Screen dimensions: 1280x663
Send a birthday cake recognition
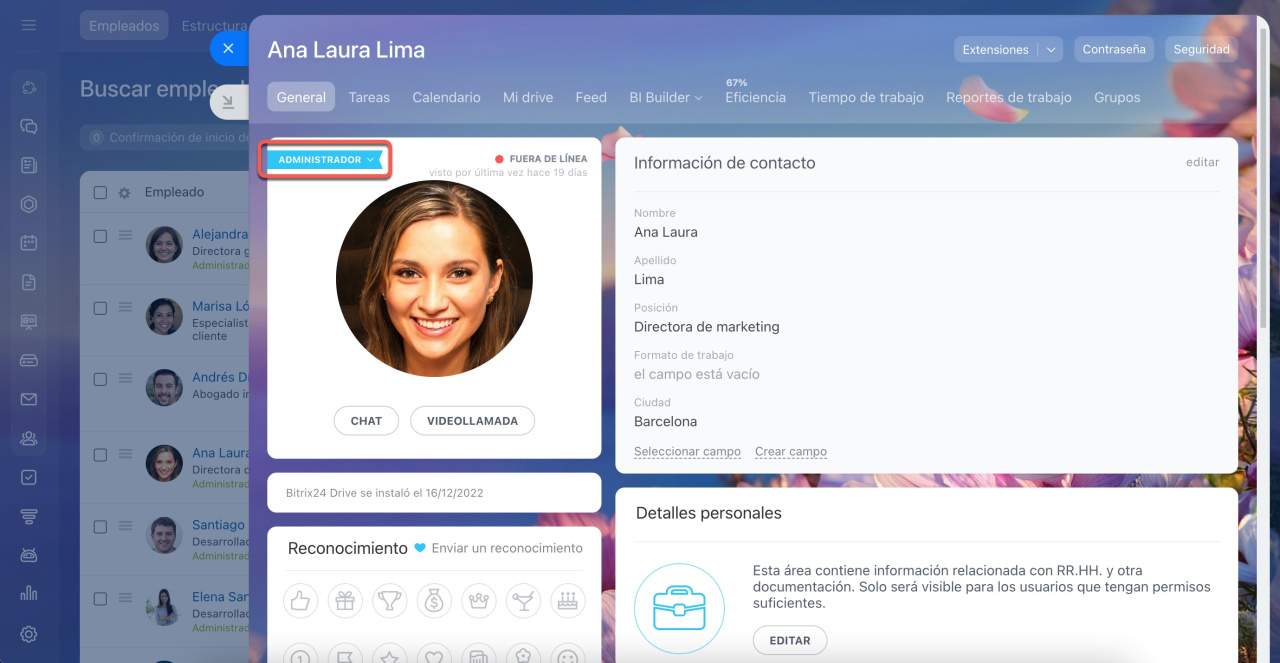coord(568,601)
